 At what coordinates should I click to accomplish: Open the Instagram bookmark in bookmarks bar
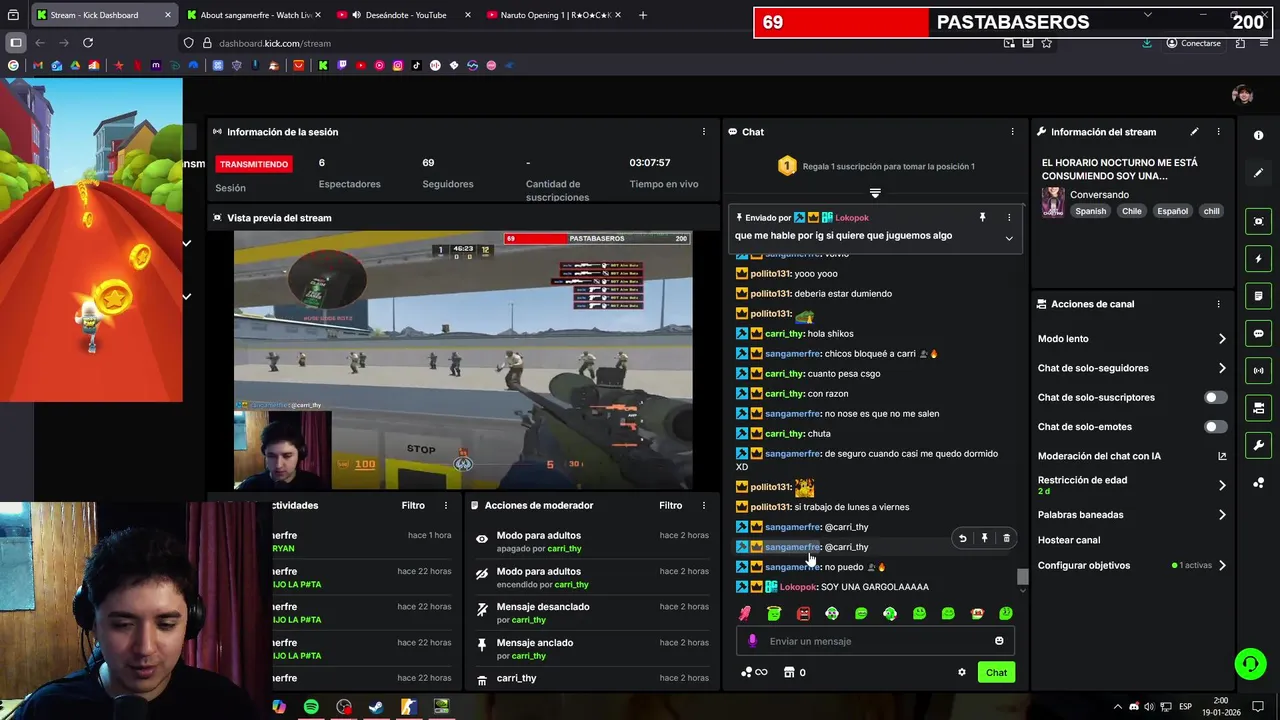[x=398, y=65]
